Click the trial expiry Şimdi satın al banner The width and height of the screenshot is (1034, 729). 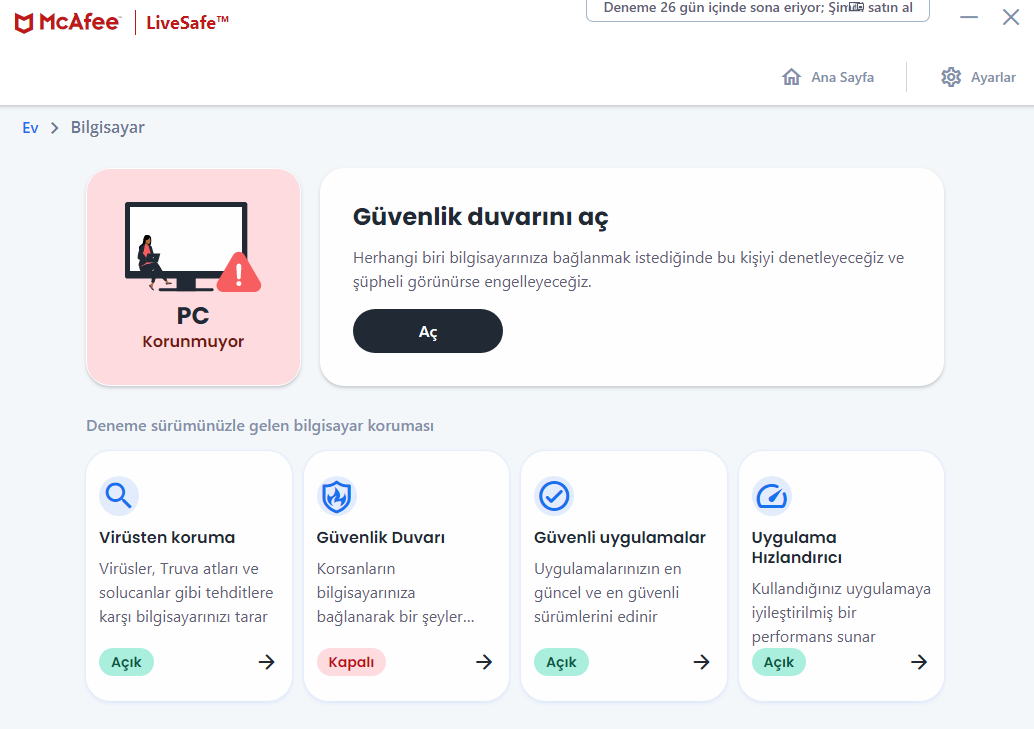tap(758, 9)
